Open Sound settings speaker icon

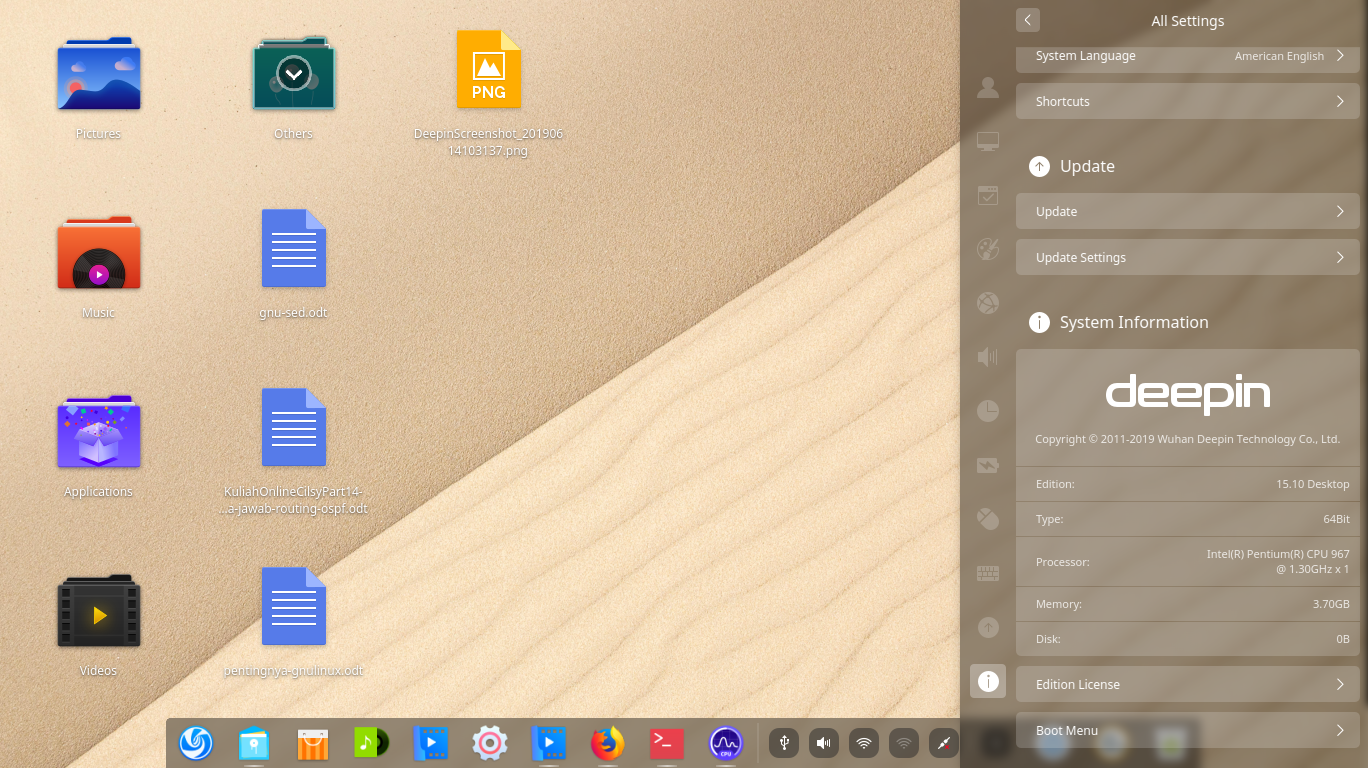coord(988,357)
